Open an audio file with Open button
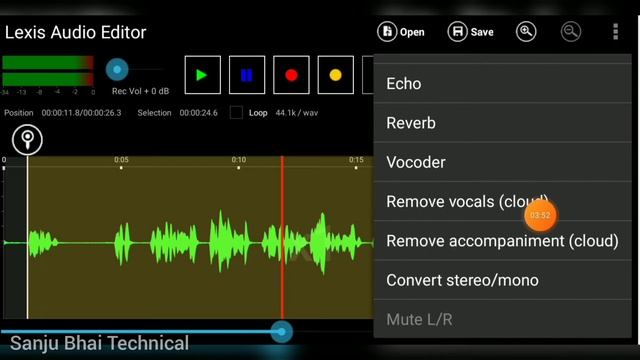The width and height of the screenshot is (640, 360). click(x=401, y=32)
